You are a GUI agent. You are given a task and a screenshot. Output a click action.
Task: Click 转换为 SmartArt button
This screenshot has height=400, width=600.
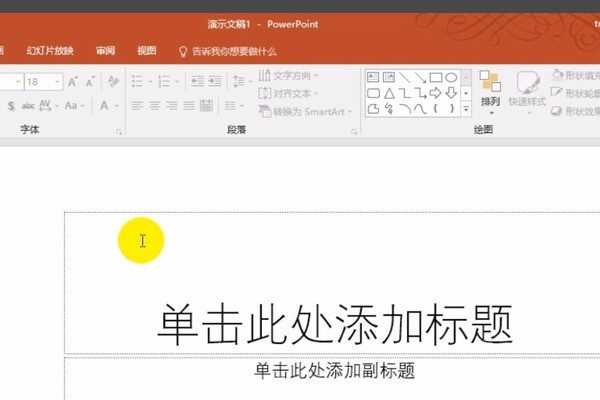pyautogui.click(x=305, y=112)
